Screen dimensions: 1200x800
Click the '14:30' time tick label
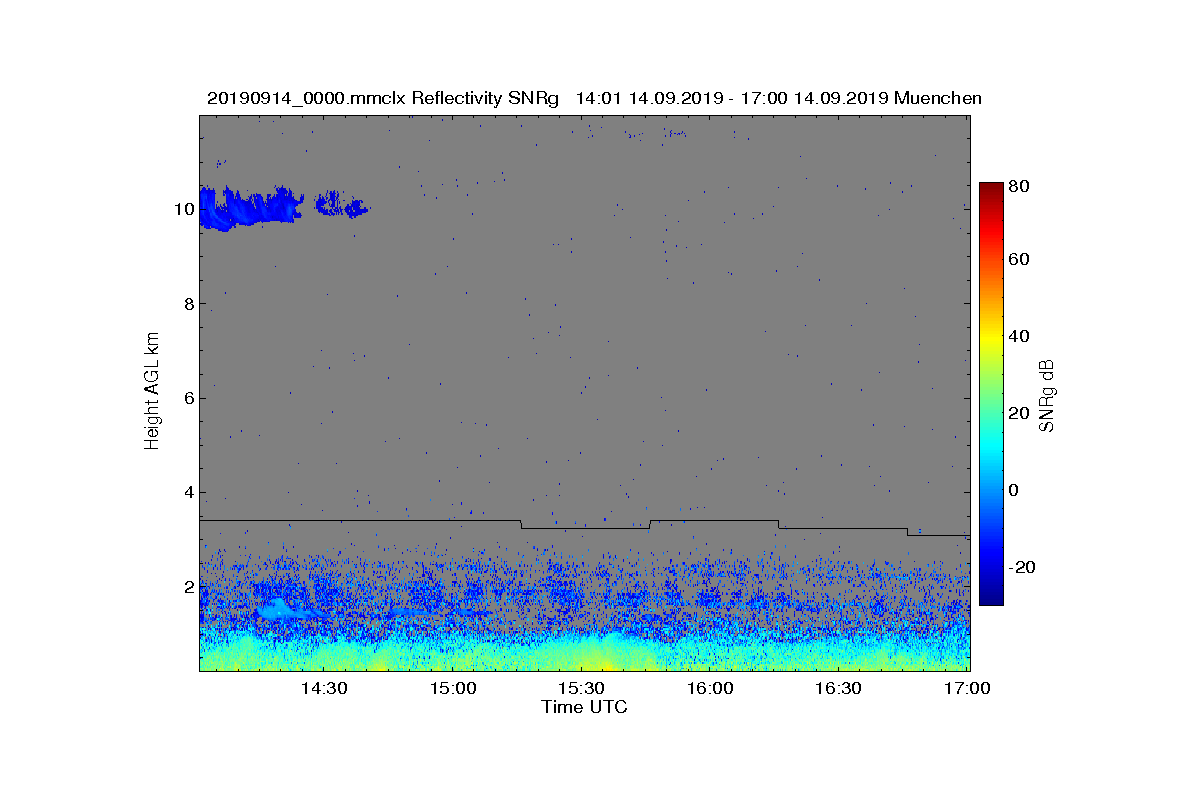323,688
